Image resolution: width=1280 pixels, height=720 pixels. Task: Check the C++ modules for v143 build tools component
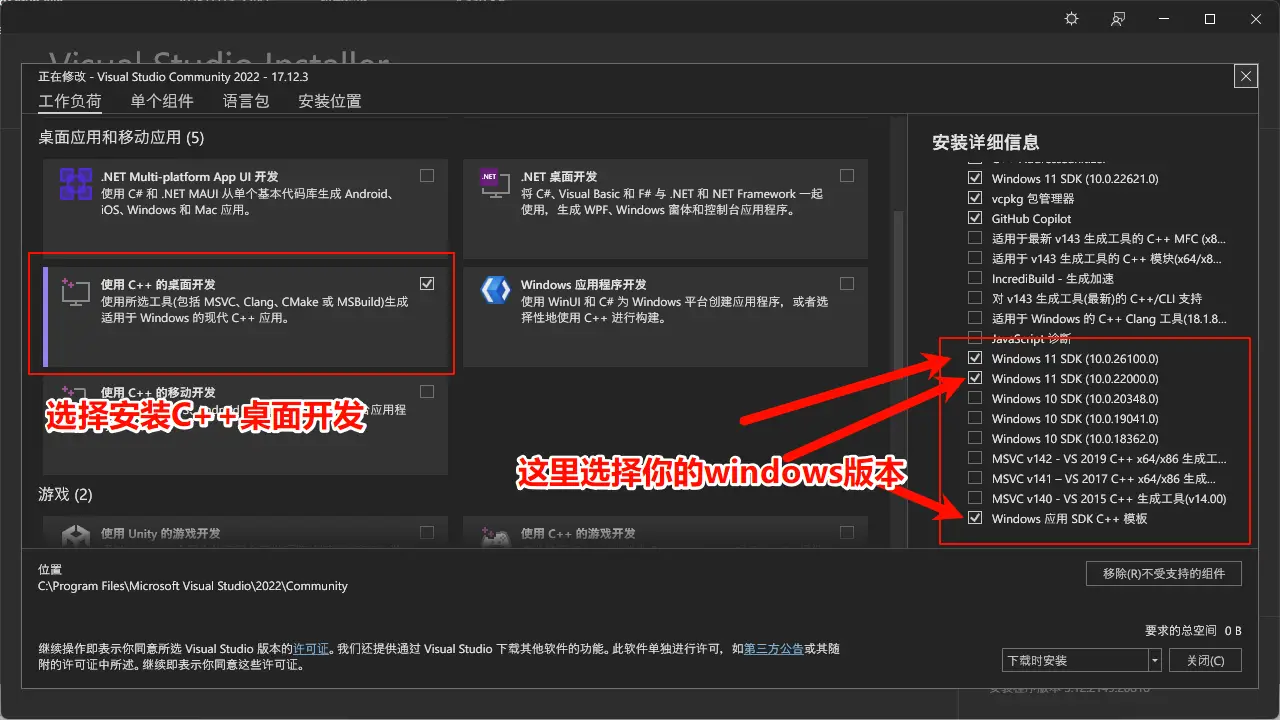(975, 258)
